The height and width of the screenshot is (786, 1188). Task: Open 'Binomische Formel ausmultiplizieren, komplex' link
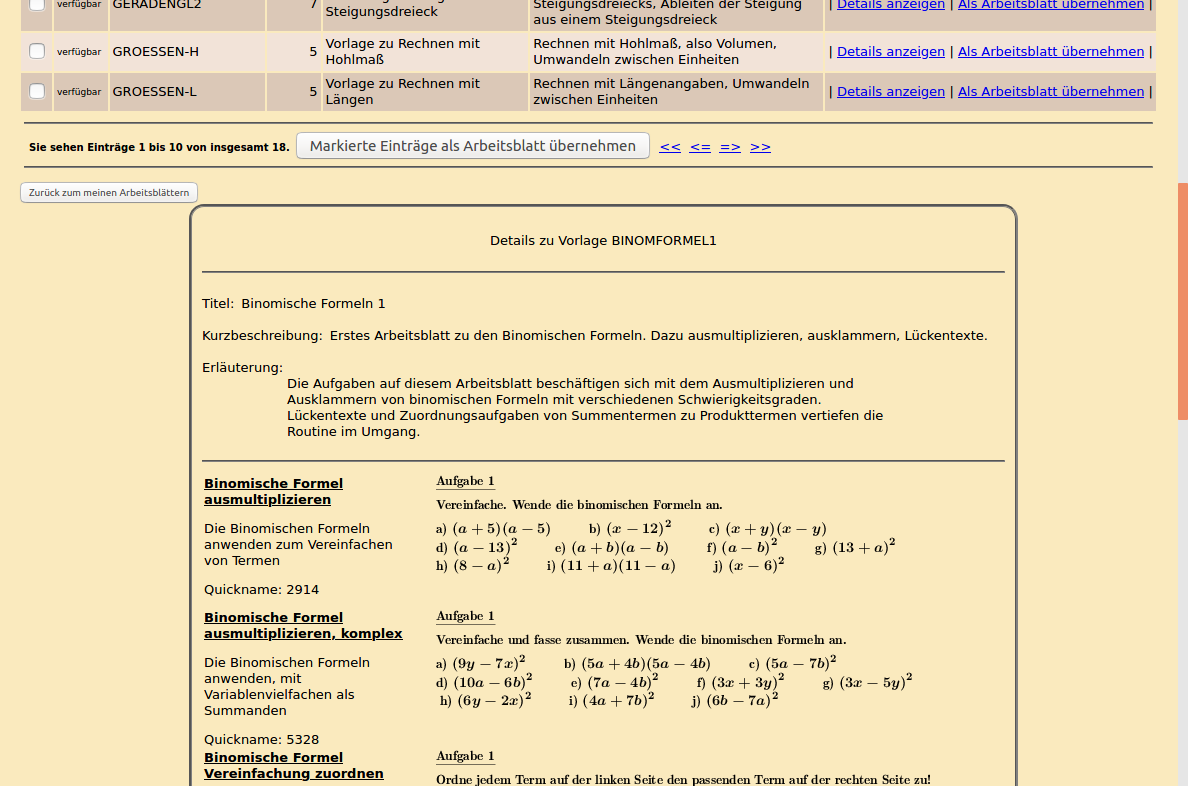click(x=303, y=625)
